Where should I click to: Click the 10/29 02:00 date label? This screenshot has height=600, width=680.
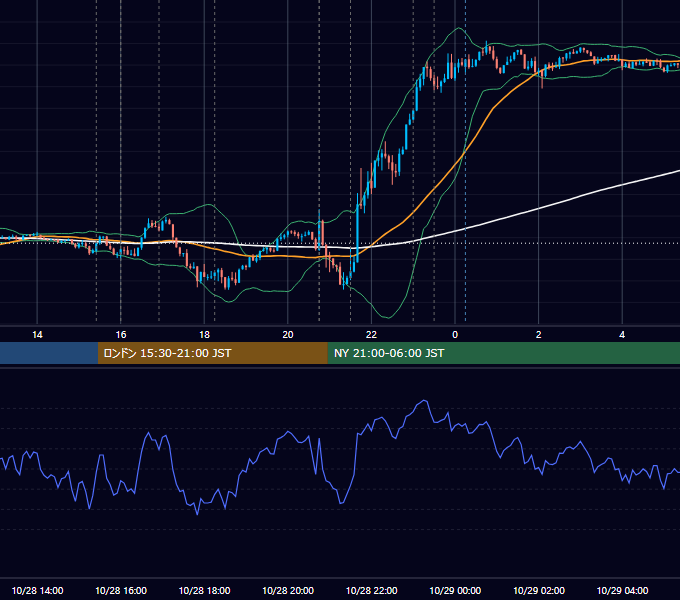[539, 590]
